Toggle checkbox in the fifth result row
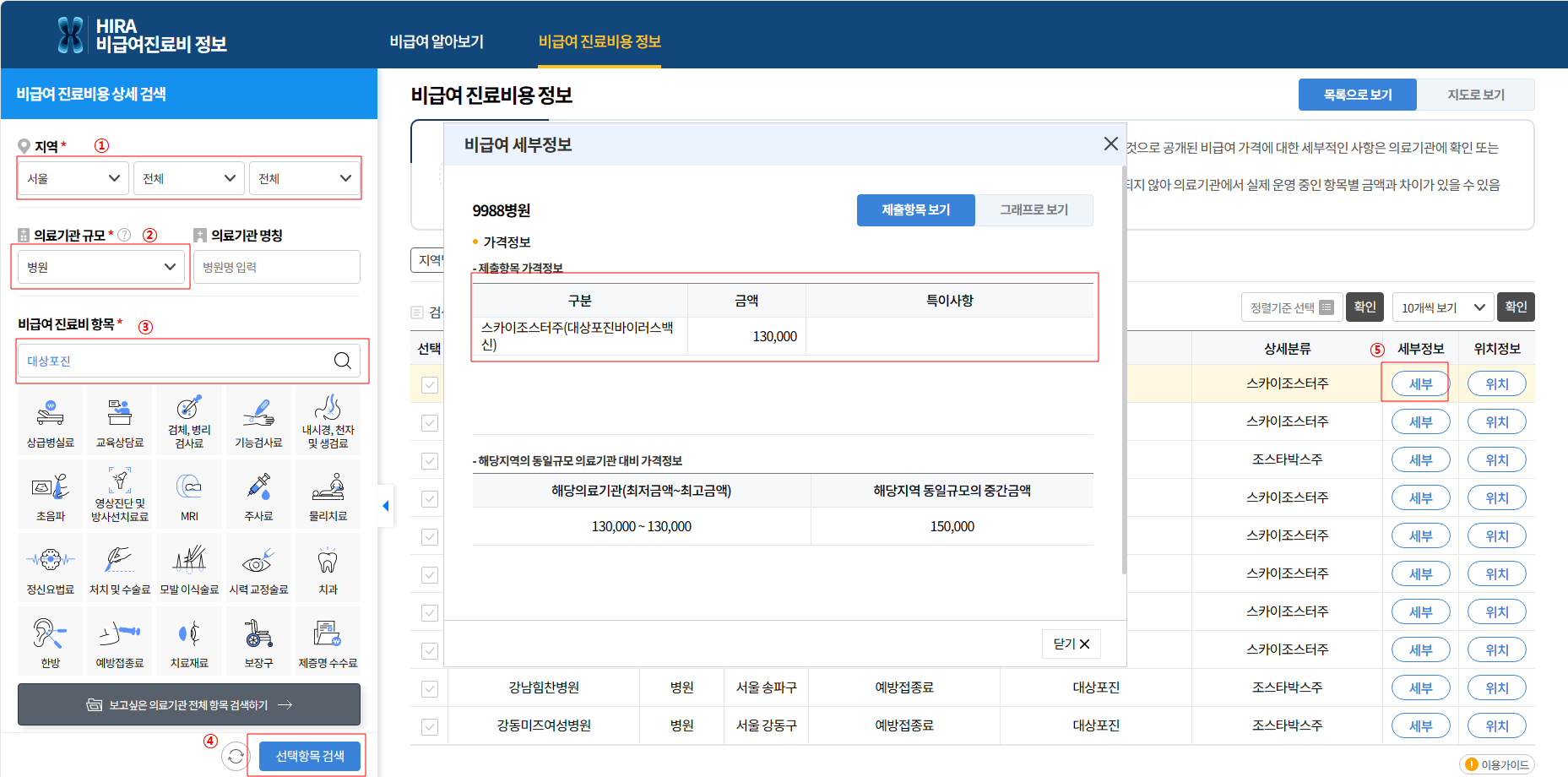This screenshot has height=777, width=1568. pos(430,537)
